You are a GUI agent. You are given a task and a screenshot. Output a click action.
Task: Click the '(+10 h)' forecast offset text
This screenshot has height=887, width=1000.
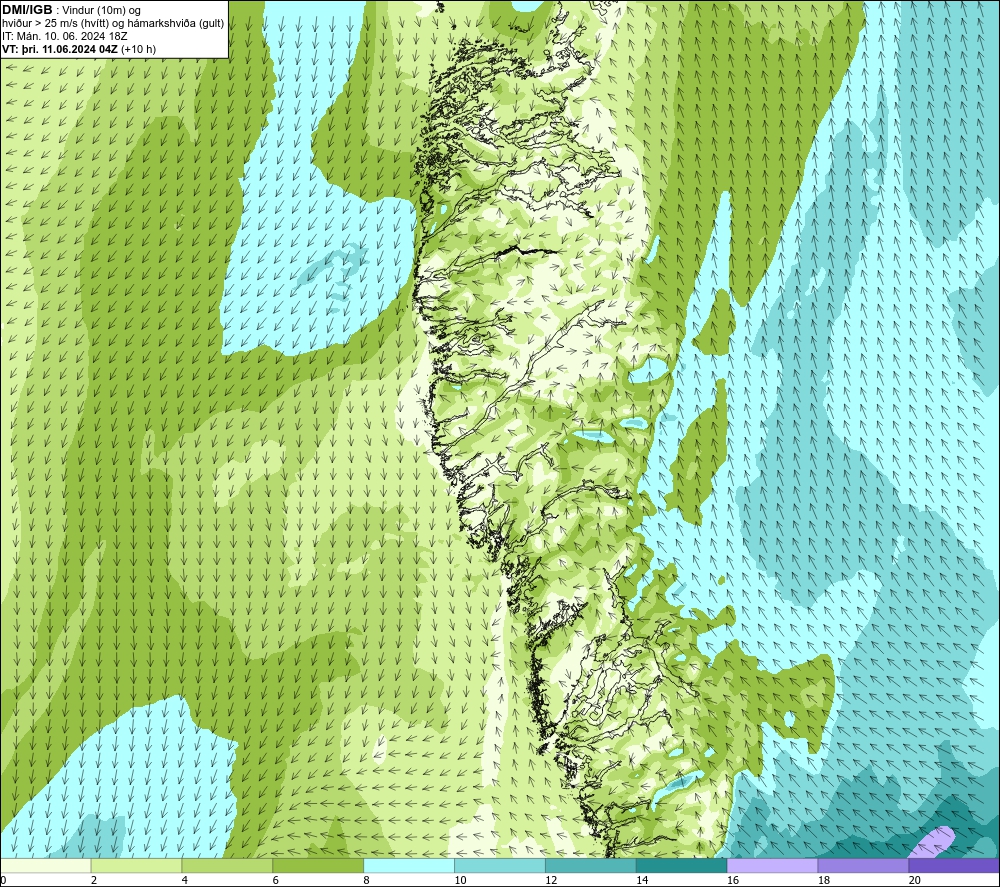pos(138,49)
